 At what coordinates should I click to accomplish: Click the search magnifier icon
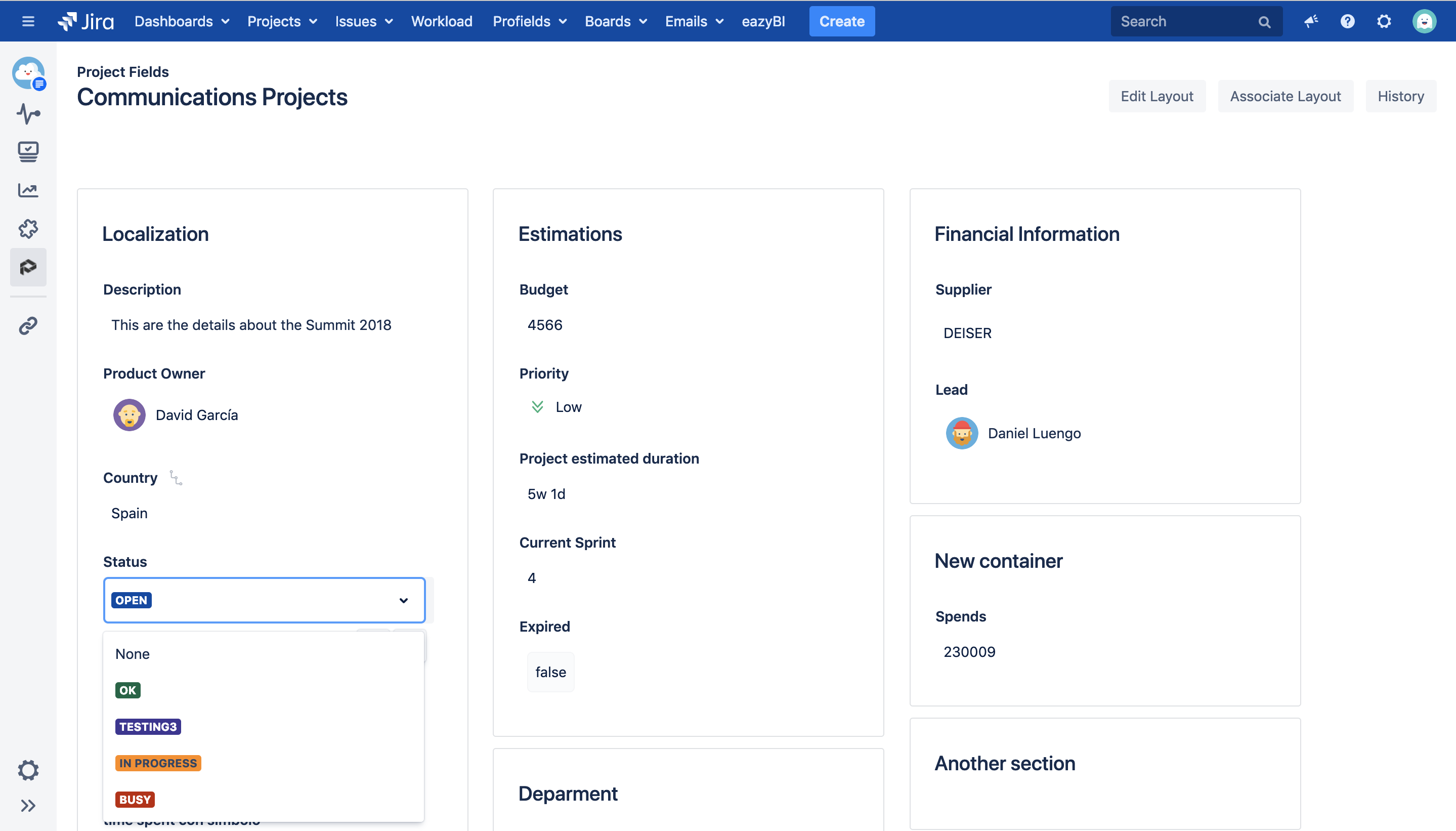(1264, 22)
